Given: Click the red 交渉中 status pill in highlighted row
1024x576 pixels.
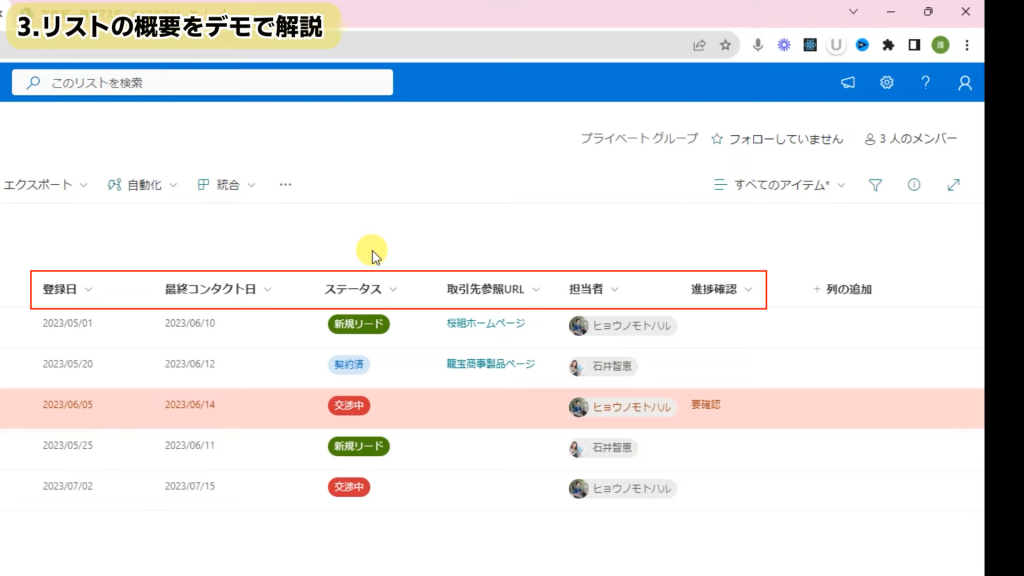Looking at the screenshot, I should (349, 406).
